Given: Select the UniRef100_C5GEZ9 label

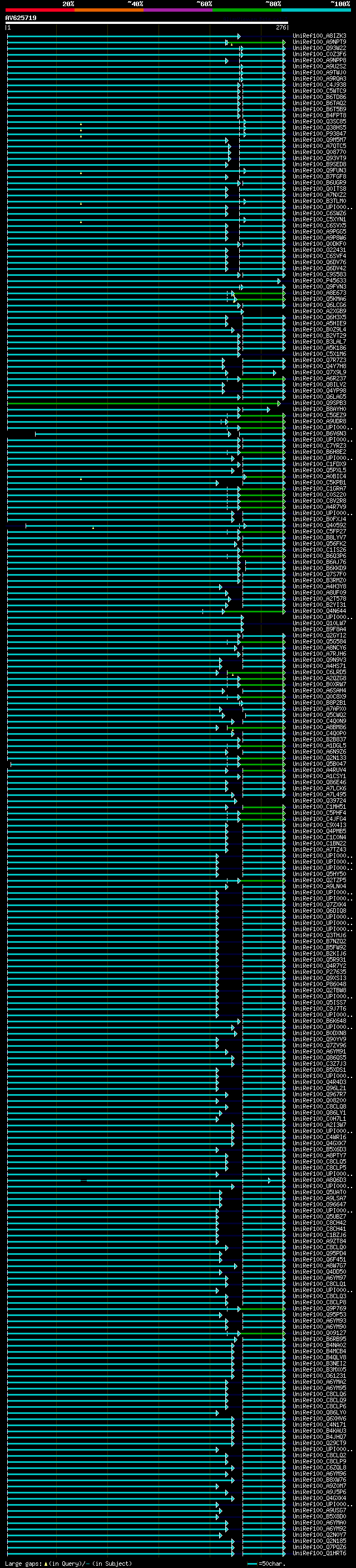Looking at the screenshot, I should (319, 415).
